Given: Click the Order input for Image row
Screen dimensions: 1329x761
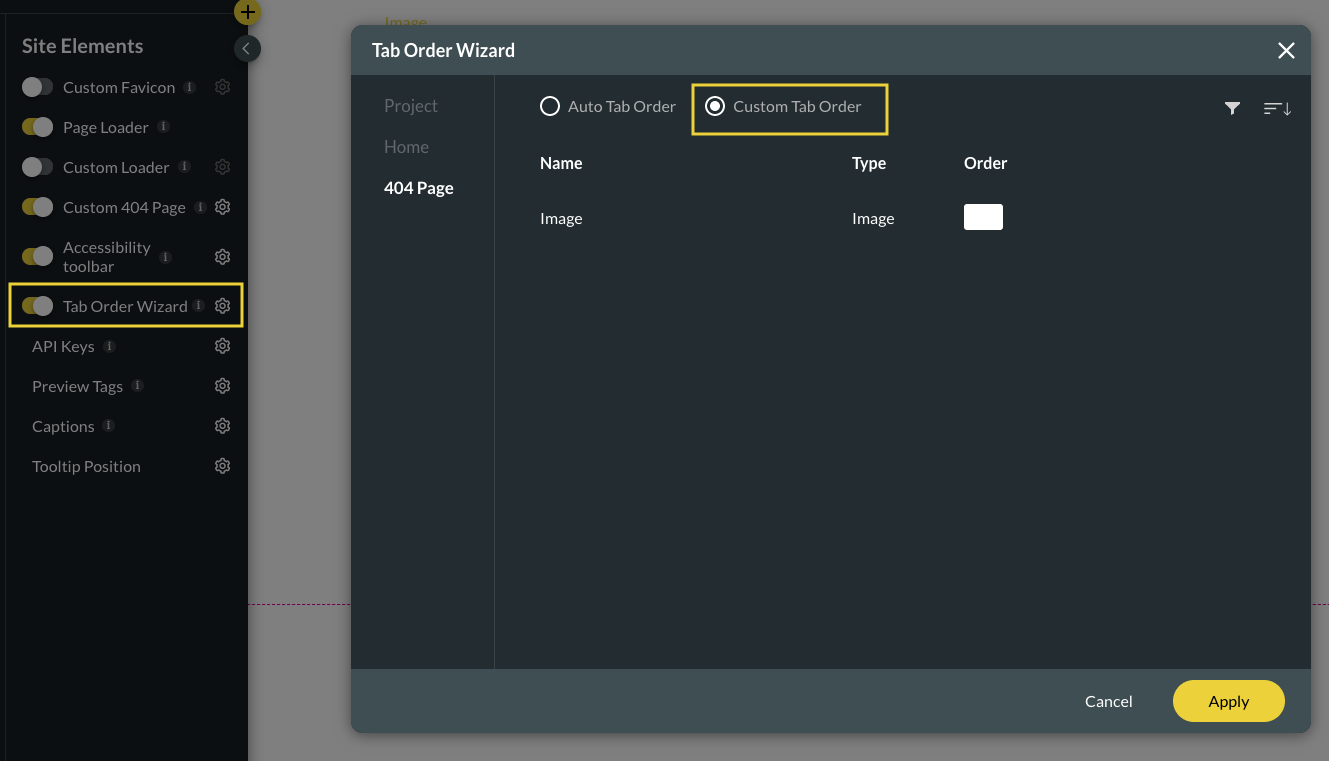Looking at the screenshot, I should point(983,217).
